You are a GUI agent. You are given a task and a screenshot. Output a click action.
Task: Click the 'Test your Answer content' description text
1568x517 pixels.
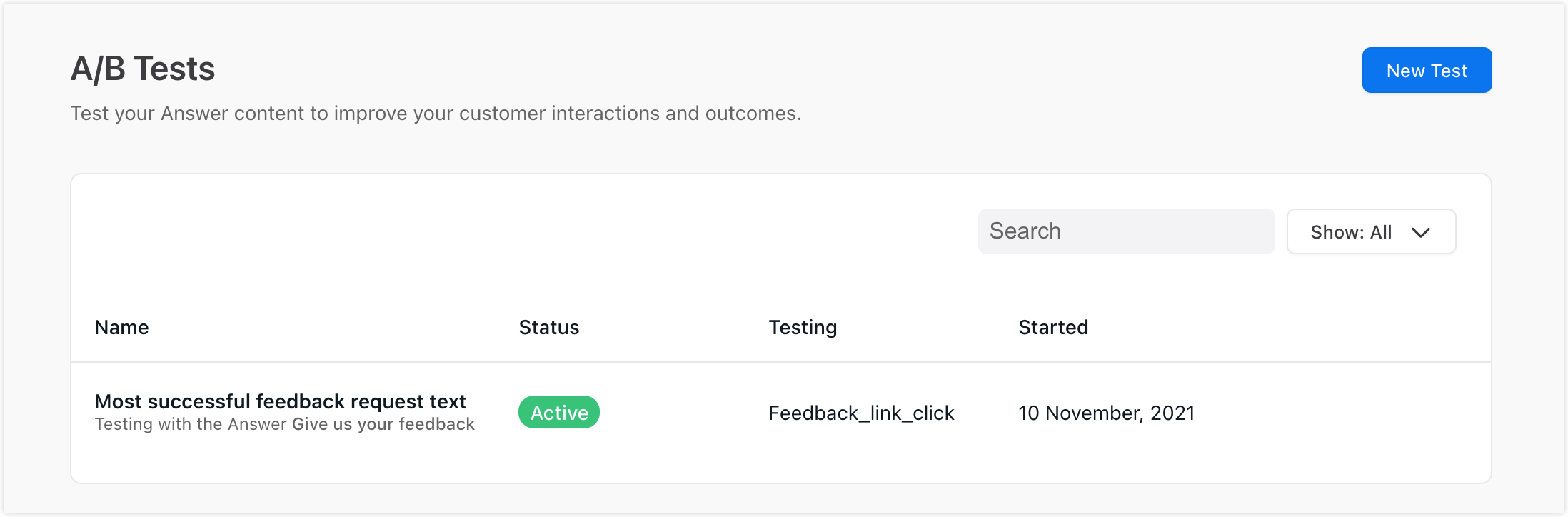coord(436,113)
